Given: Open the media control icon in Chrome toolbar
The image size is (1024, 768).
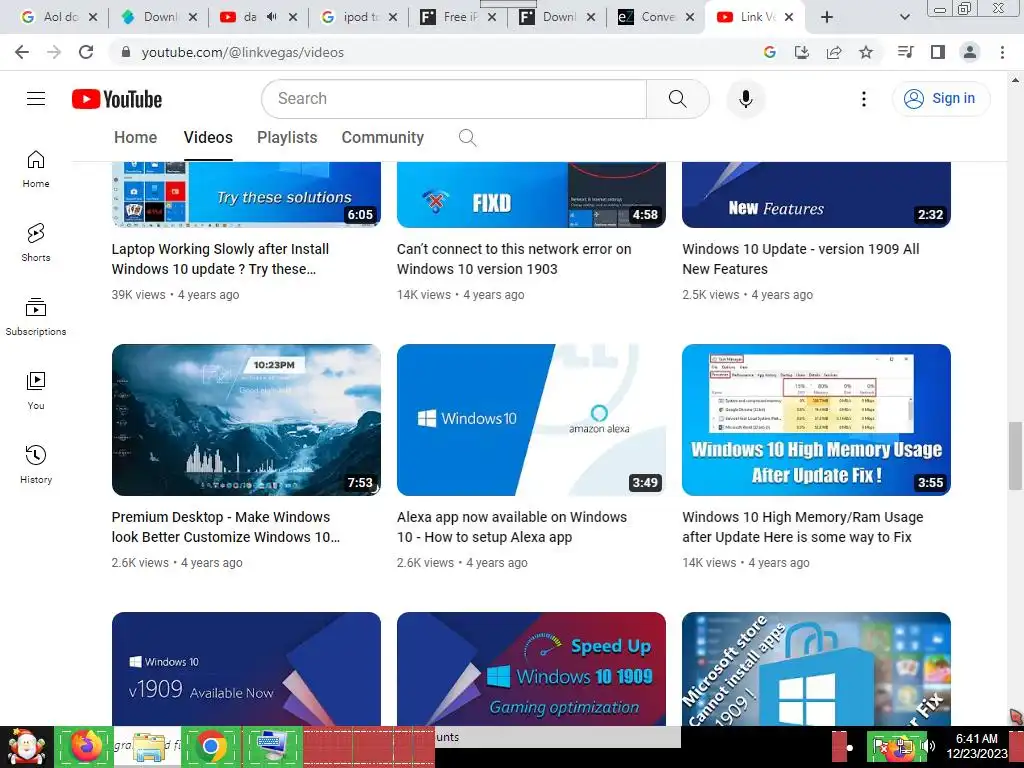Looking at the screenshot, I should coord(905,52).
